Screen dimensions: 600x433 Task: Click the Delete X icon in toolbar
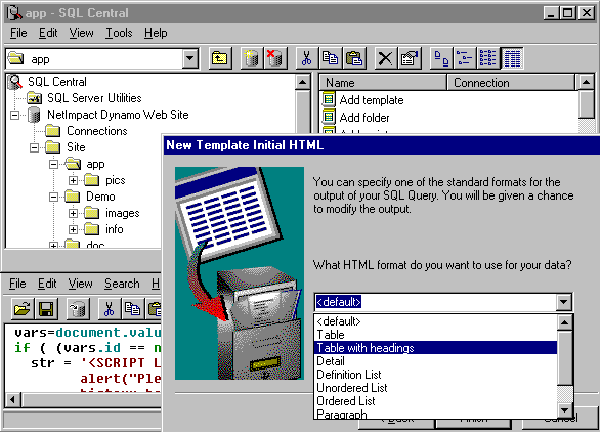385,59
